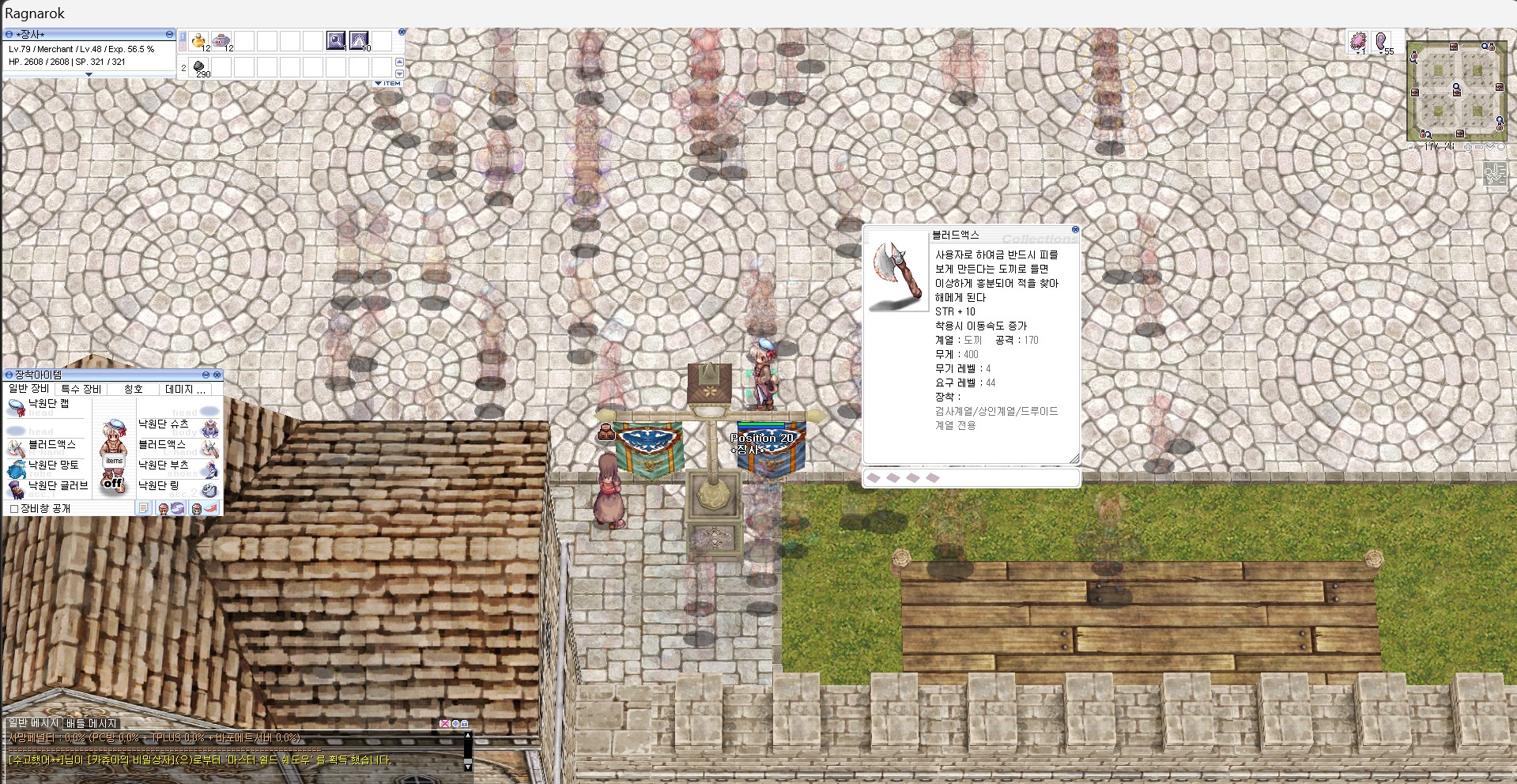The height and width of the screenshot is (784, 1517).
Task: Expand the minimap double chevron
Action: (x=1490, y=147)
